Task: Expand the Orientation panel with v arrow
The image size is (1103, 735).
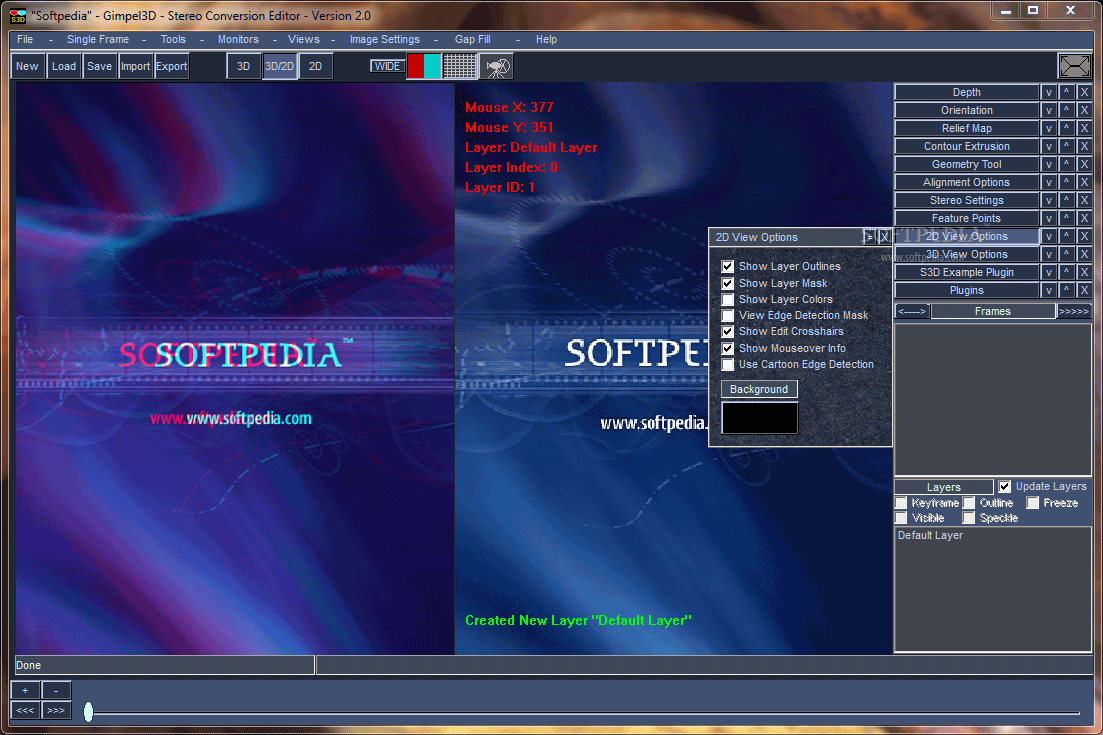Action: coord(1049,110)
